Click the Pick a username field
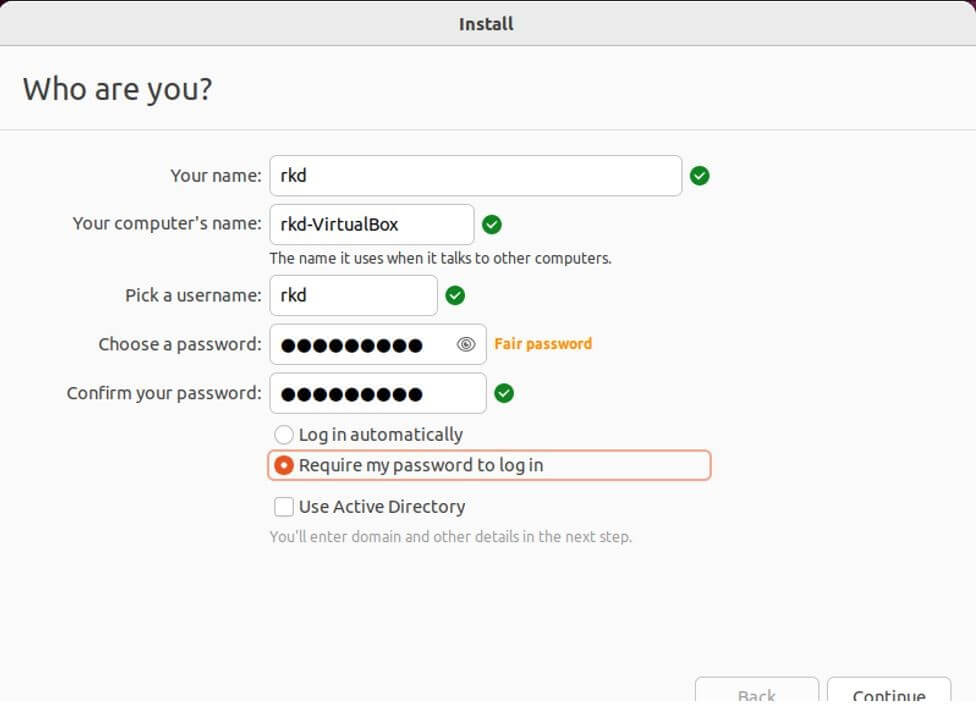Screen dimensions: 976x724 click(353, 296)
